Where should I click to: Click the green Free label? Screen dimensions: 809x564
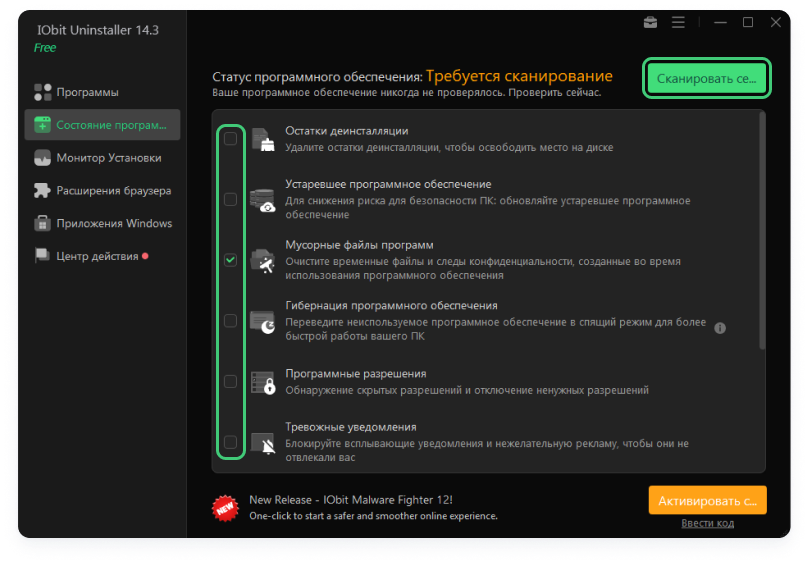tap(45, 48)
